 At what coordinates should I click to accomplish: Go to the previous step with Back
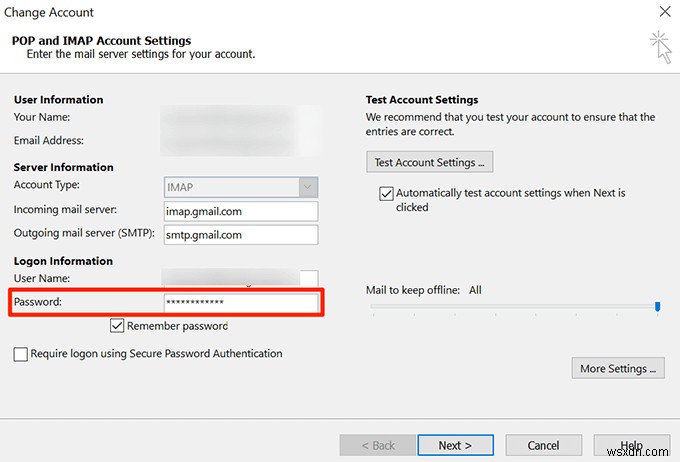377,445
